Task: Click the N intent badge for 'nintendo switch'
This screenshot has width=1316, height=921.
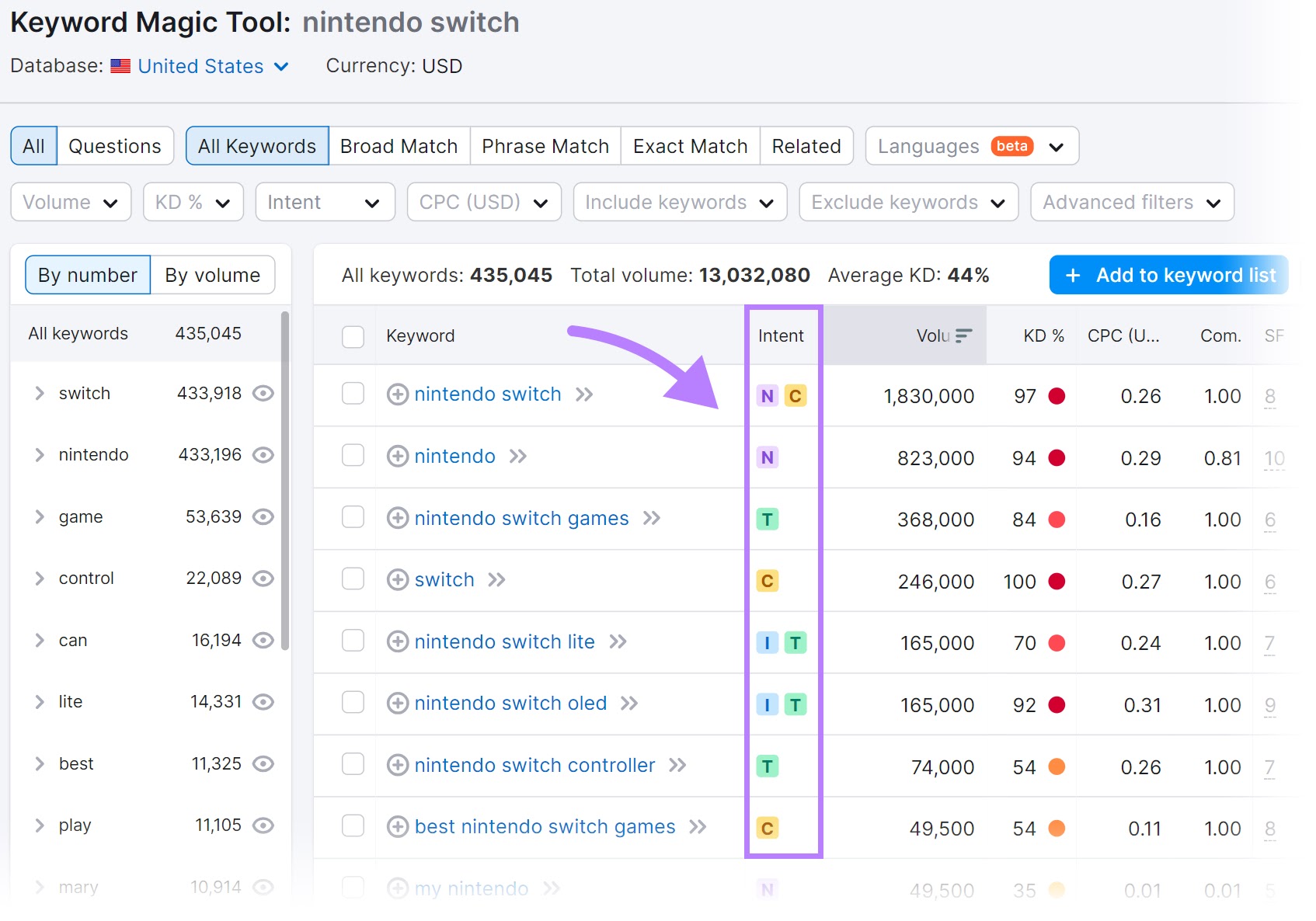Action: (768, 396)
